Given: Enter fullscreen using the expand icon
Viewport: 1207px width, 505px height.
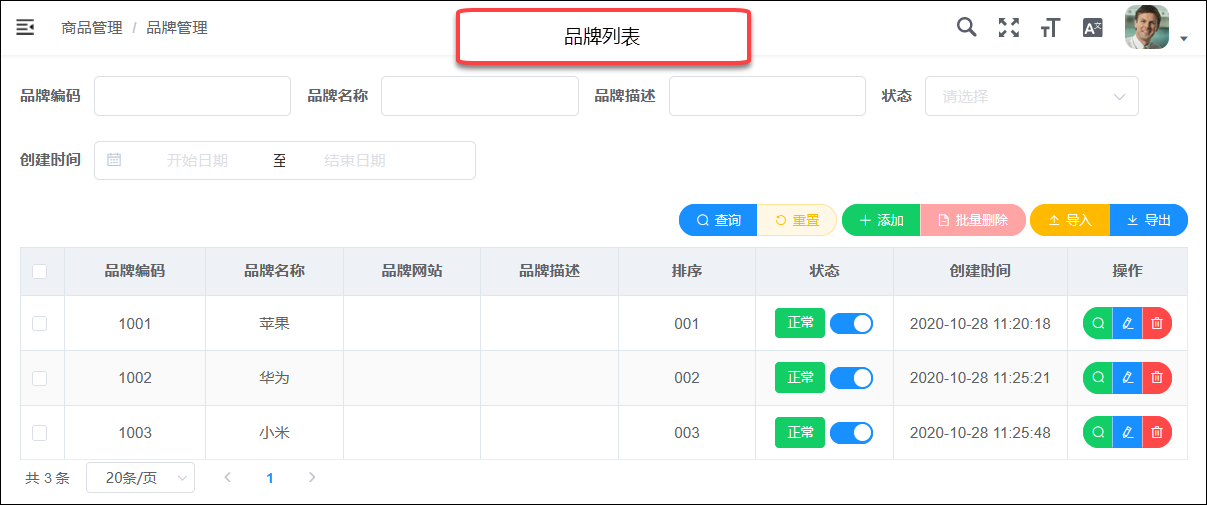Looking at the screenshot, I should click(1009, 28).
